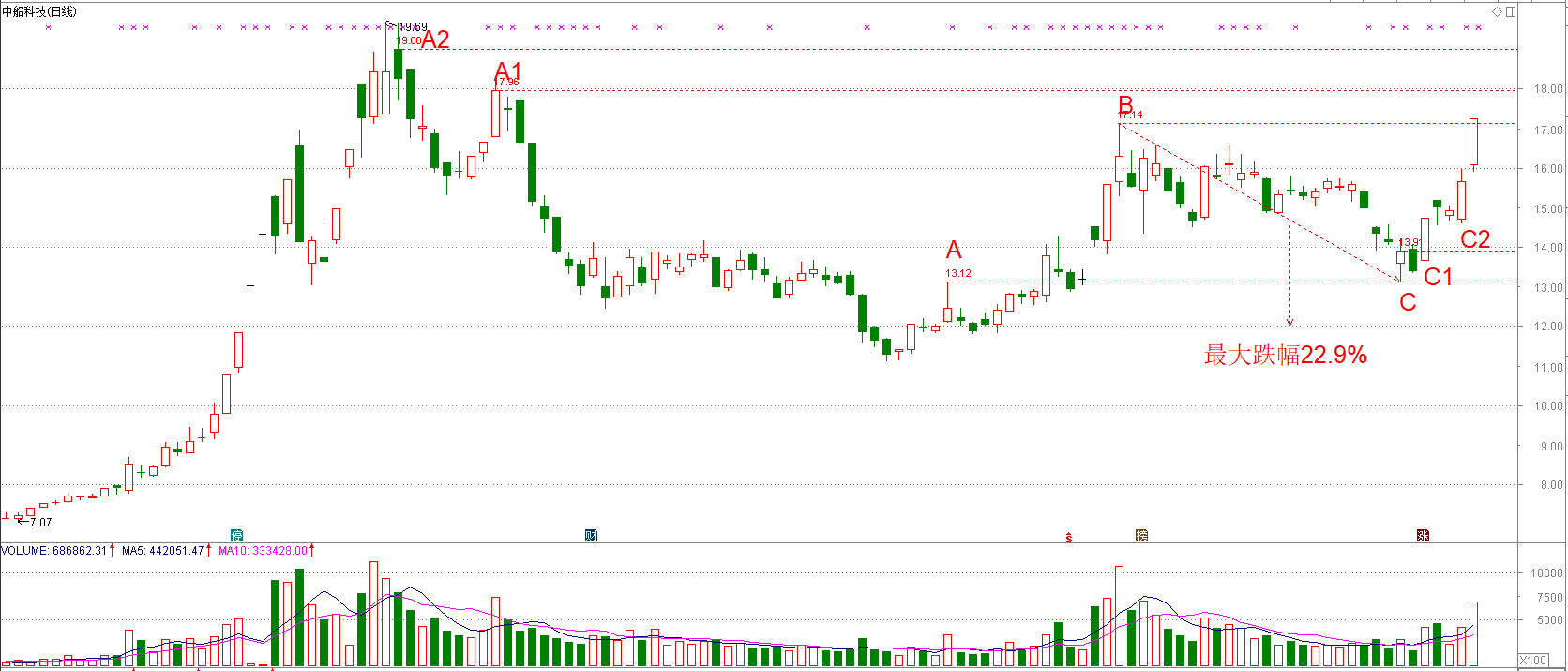Select the magenta MA10 indicator label

[x=263, y=551]
